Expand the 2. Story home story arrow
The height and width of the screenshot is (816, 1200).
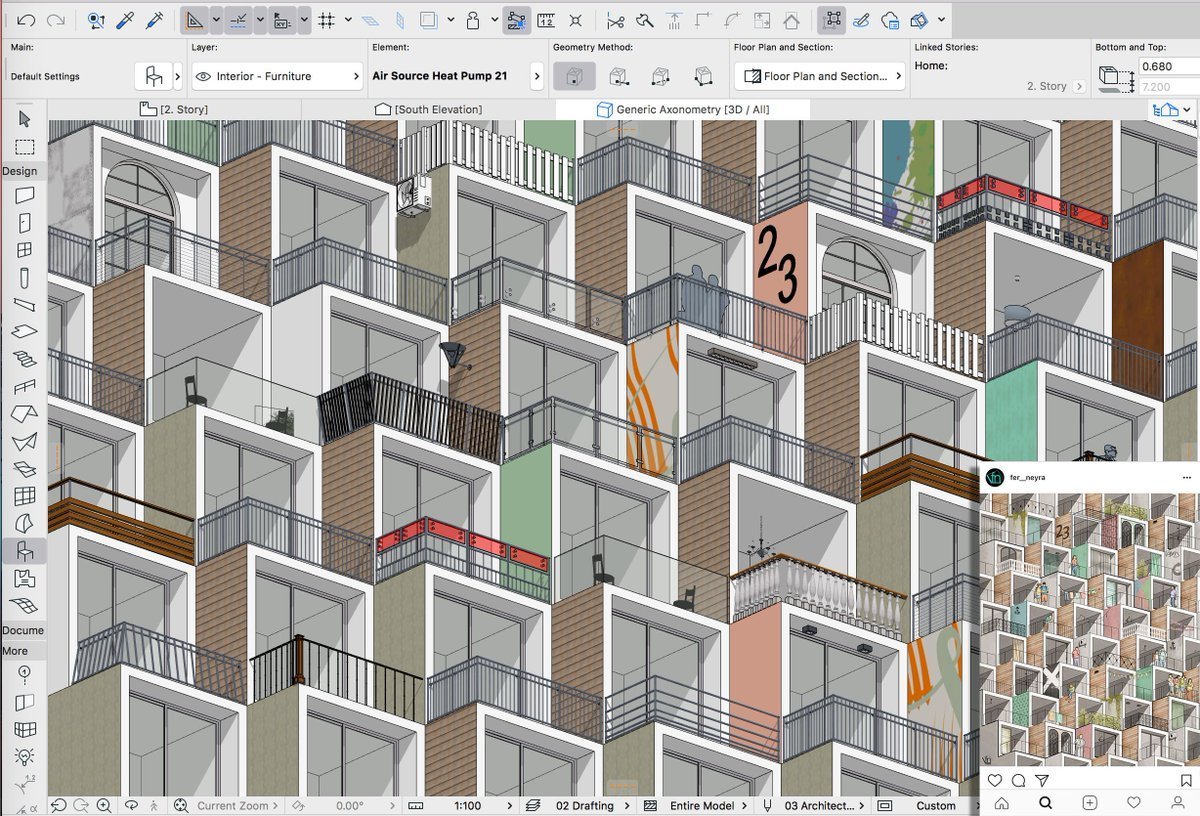coord(1080,87)
